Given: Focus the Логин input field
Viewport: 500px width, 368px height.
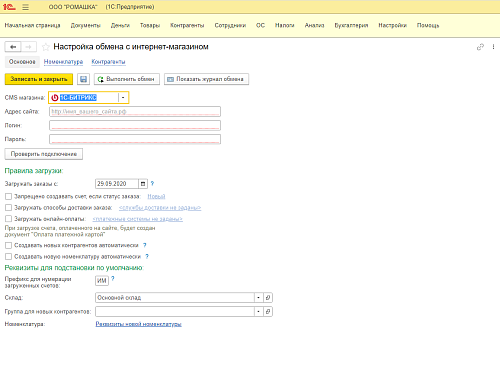Looking at the screenshot, I should tap(135, 125).
